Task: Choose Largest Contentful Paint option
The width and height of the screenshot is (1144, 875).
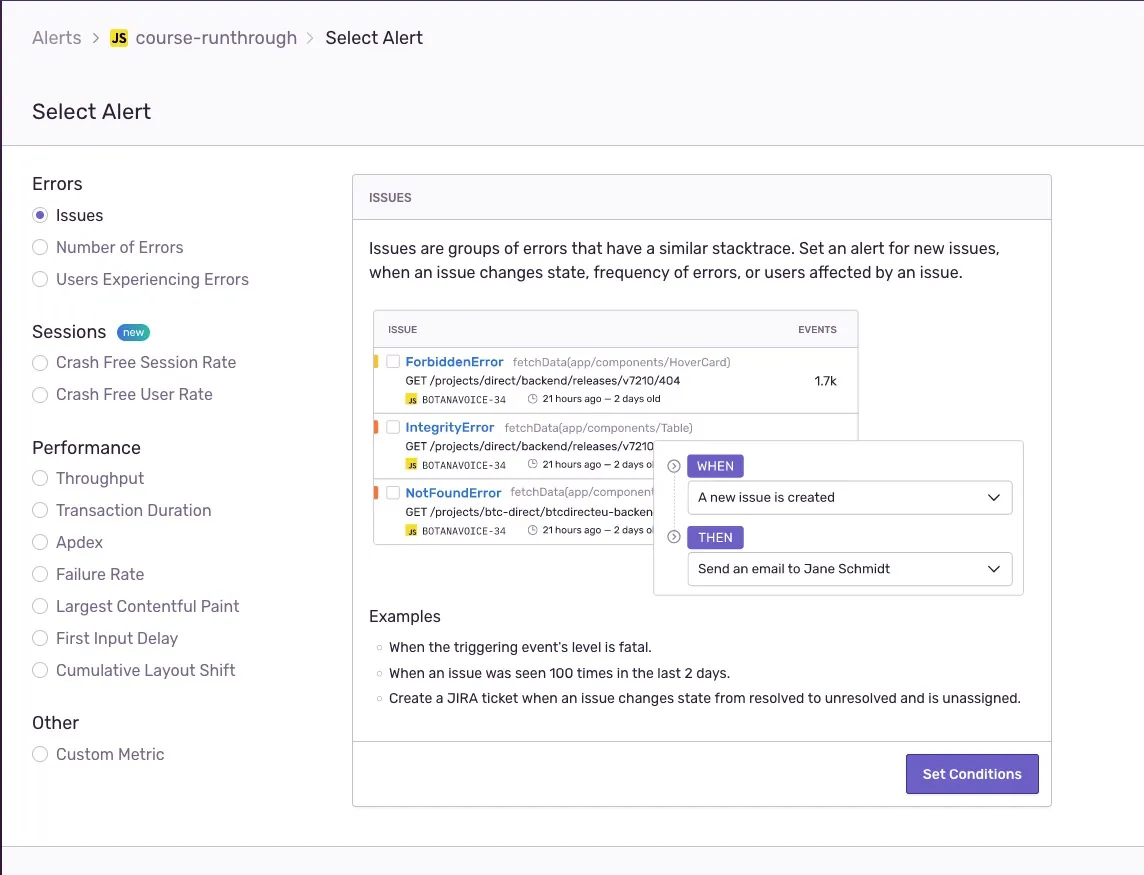Action: tap(40, 606)
